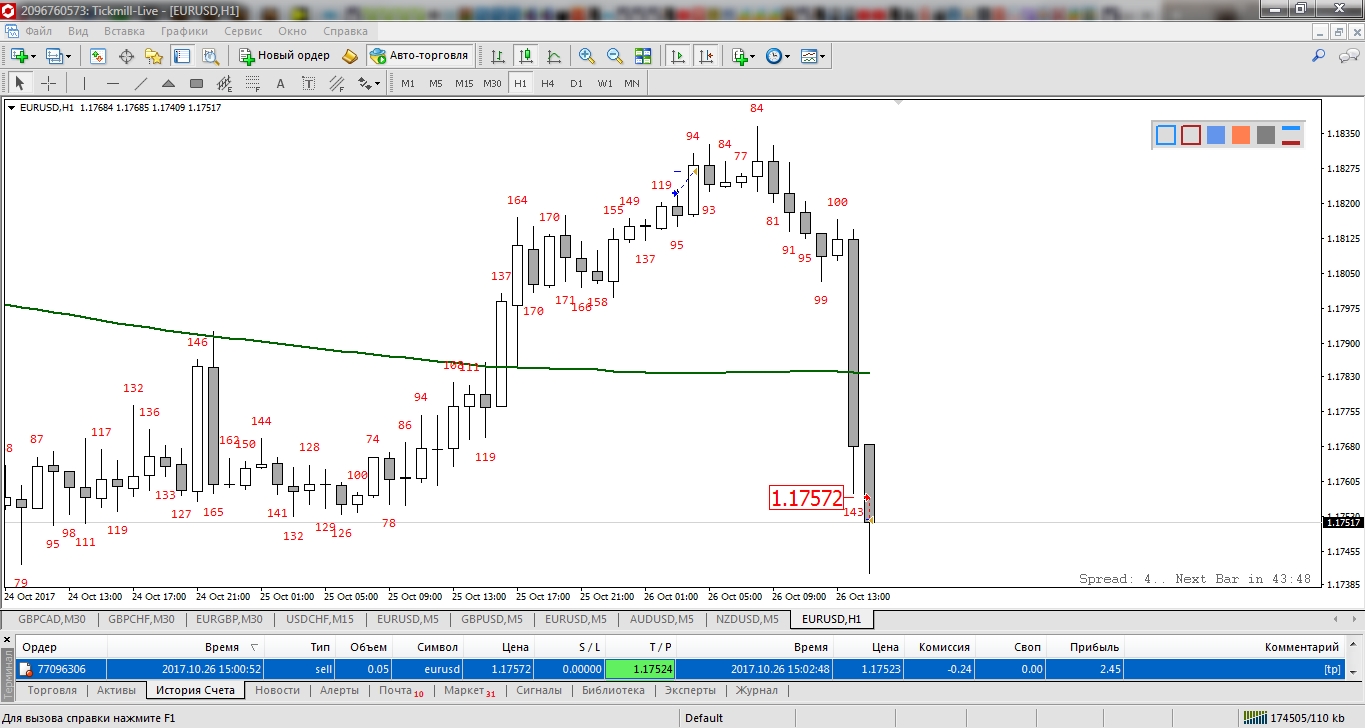The width and height of the screenshot is (1365, 728).
Task: Select the horizontal line drawing tool
Action: 113,83
